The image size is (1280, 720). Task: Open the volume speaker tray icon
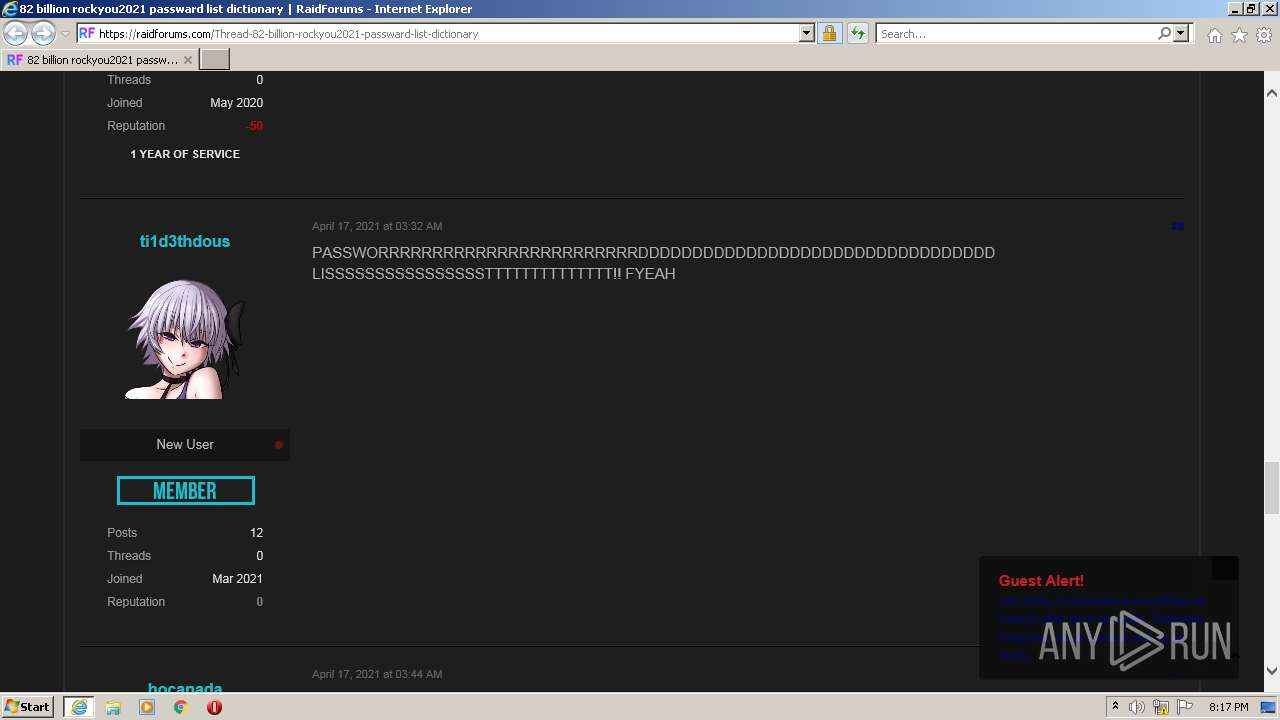click(x=1137, y=707)
